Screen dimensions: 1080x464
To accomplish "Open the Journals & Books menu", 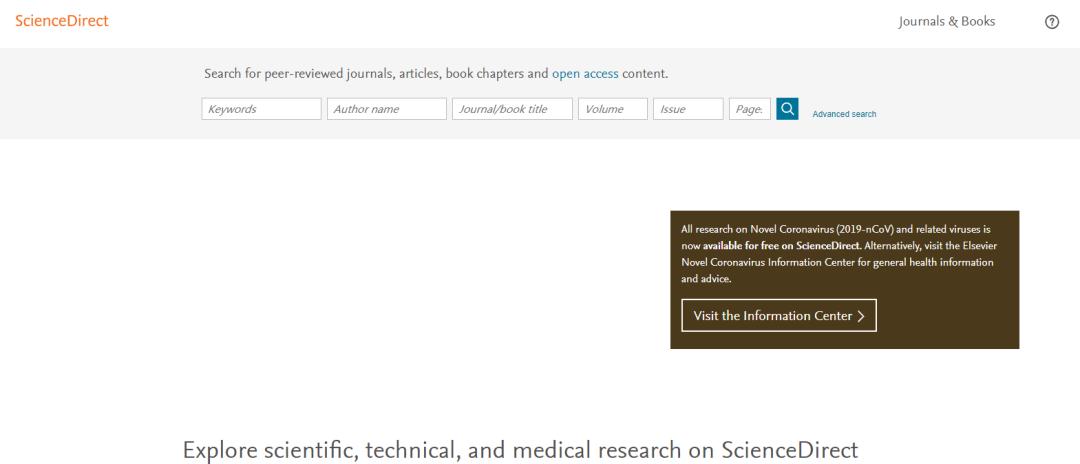I will point(947,22).
